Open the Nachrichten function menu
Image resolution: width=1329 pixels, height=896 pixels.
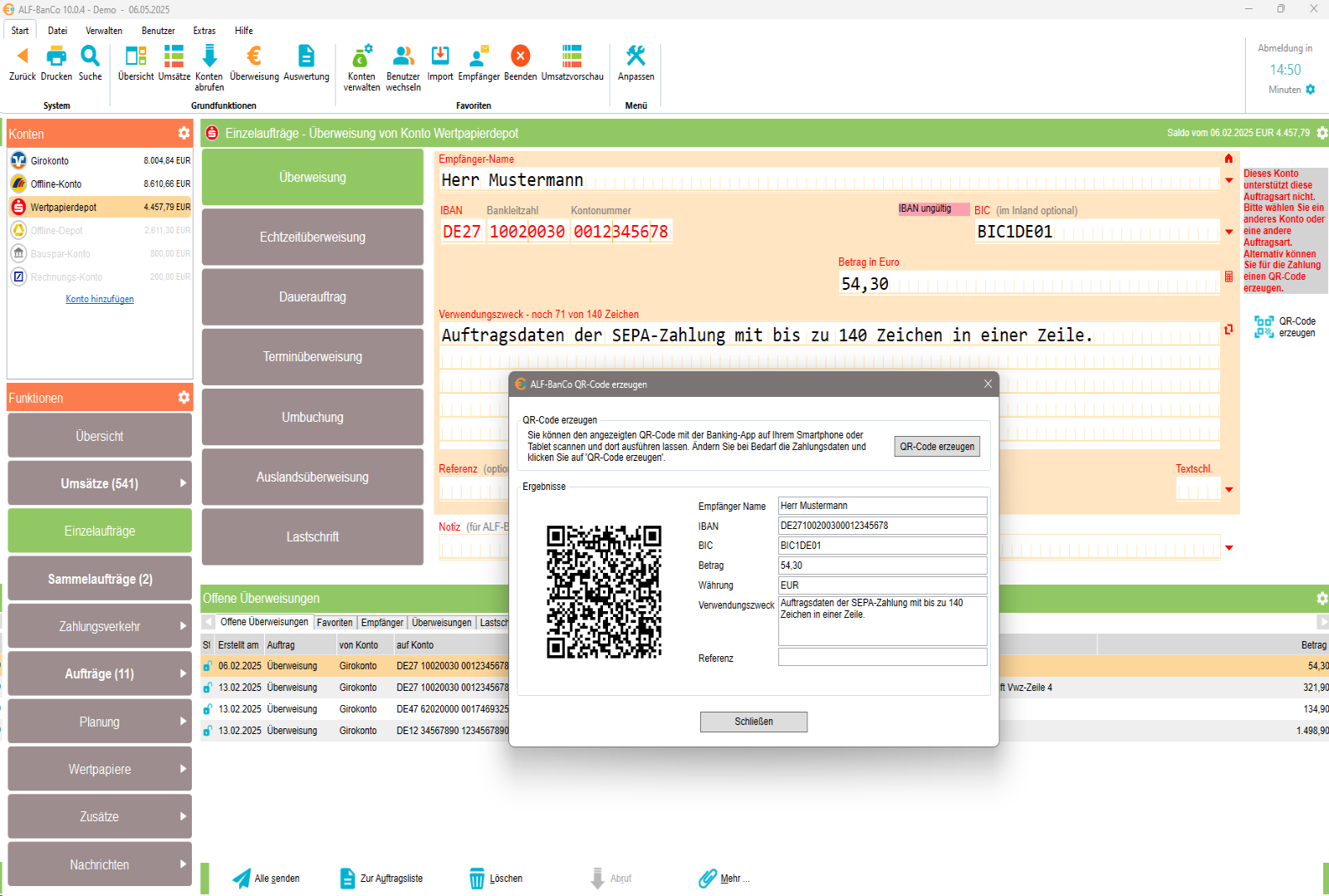coord(100,864)
